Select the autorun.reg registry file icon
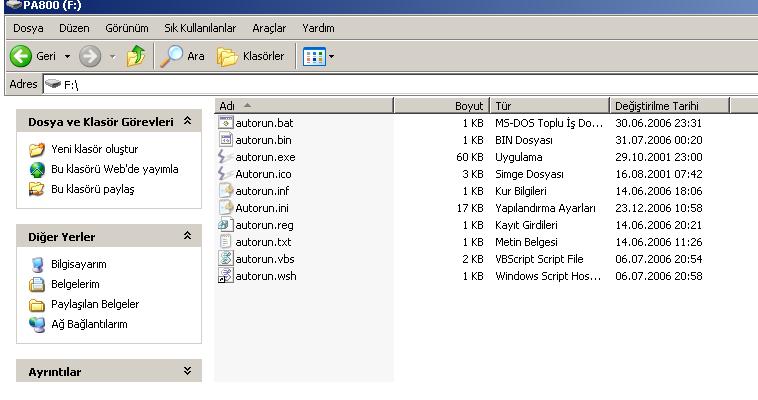 [226, 225]
